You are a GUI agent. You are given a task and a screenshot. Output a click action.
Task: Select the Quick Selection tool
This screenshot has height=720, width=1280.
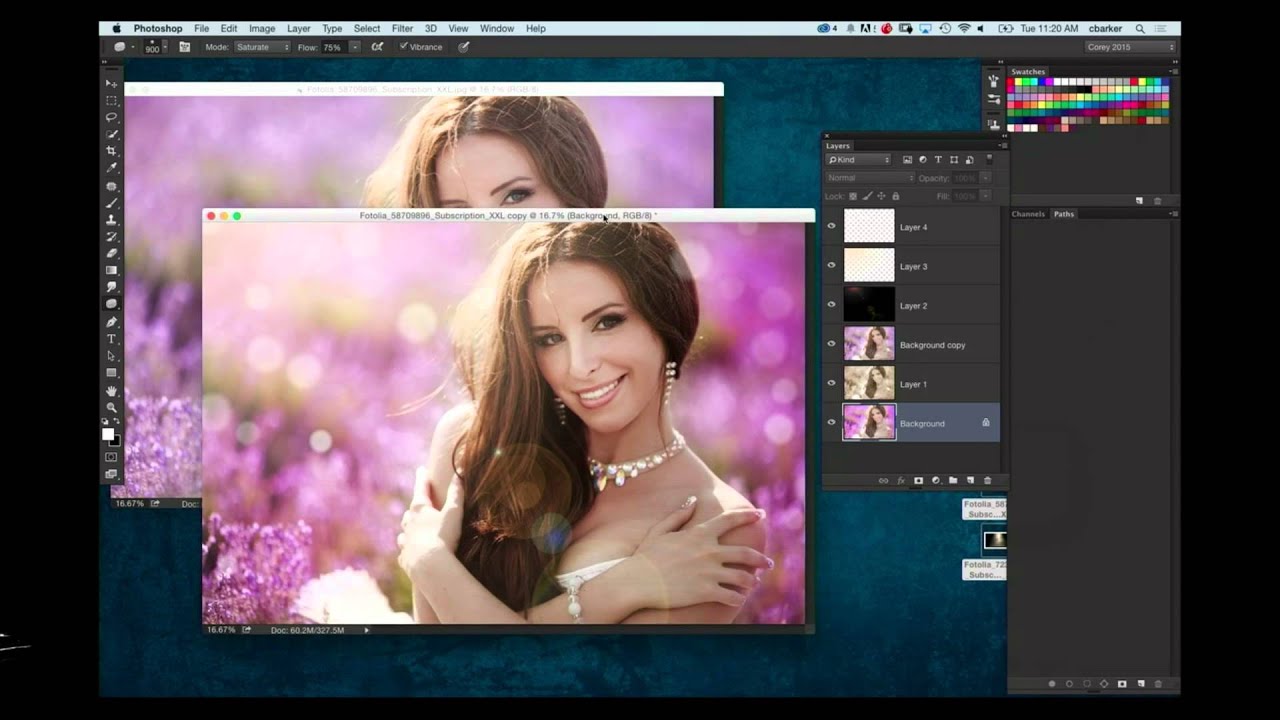(x=111, y=135)
